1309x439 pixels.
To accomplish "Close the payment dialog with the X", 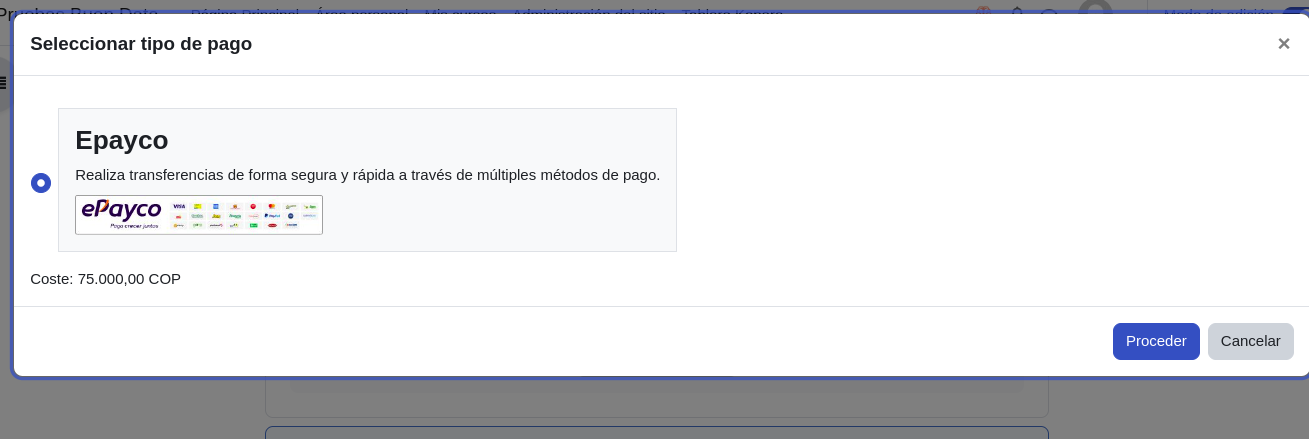I will click(1283, 44).
